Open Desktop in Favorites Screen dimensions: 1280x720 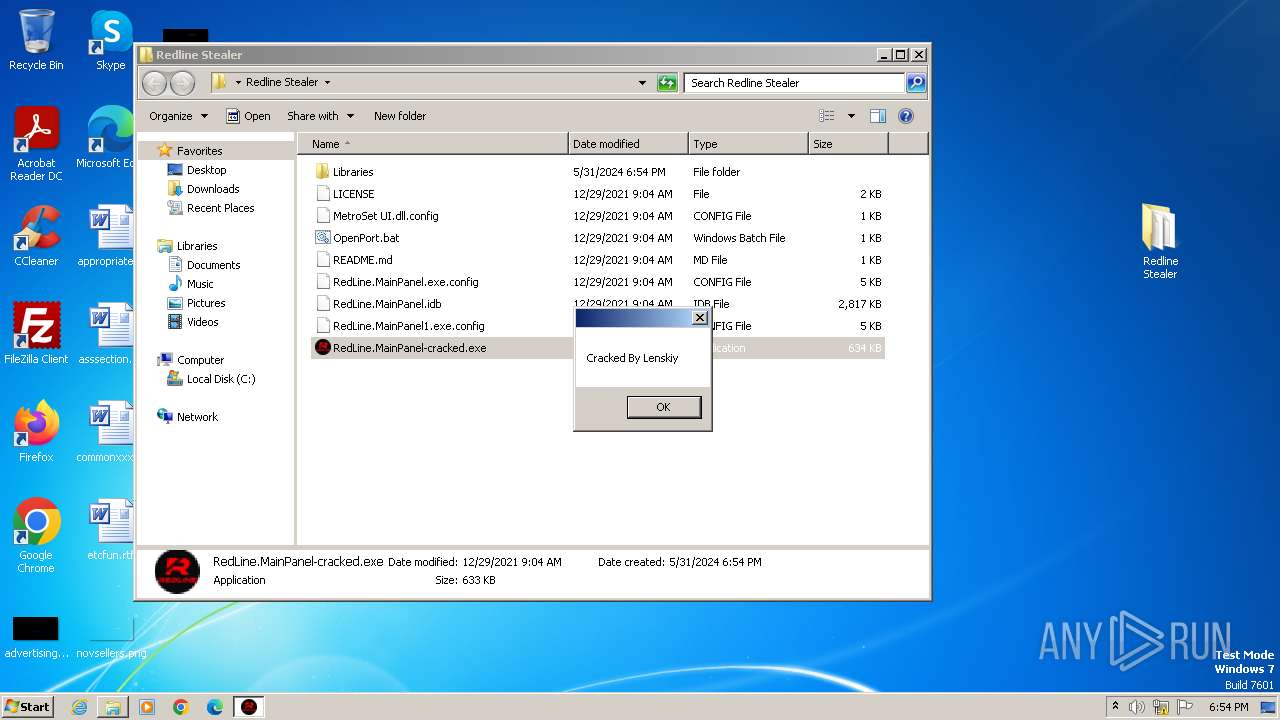(206, 170)
